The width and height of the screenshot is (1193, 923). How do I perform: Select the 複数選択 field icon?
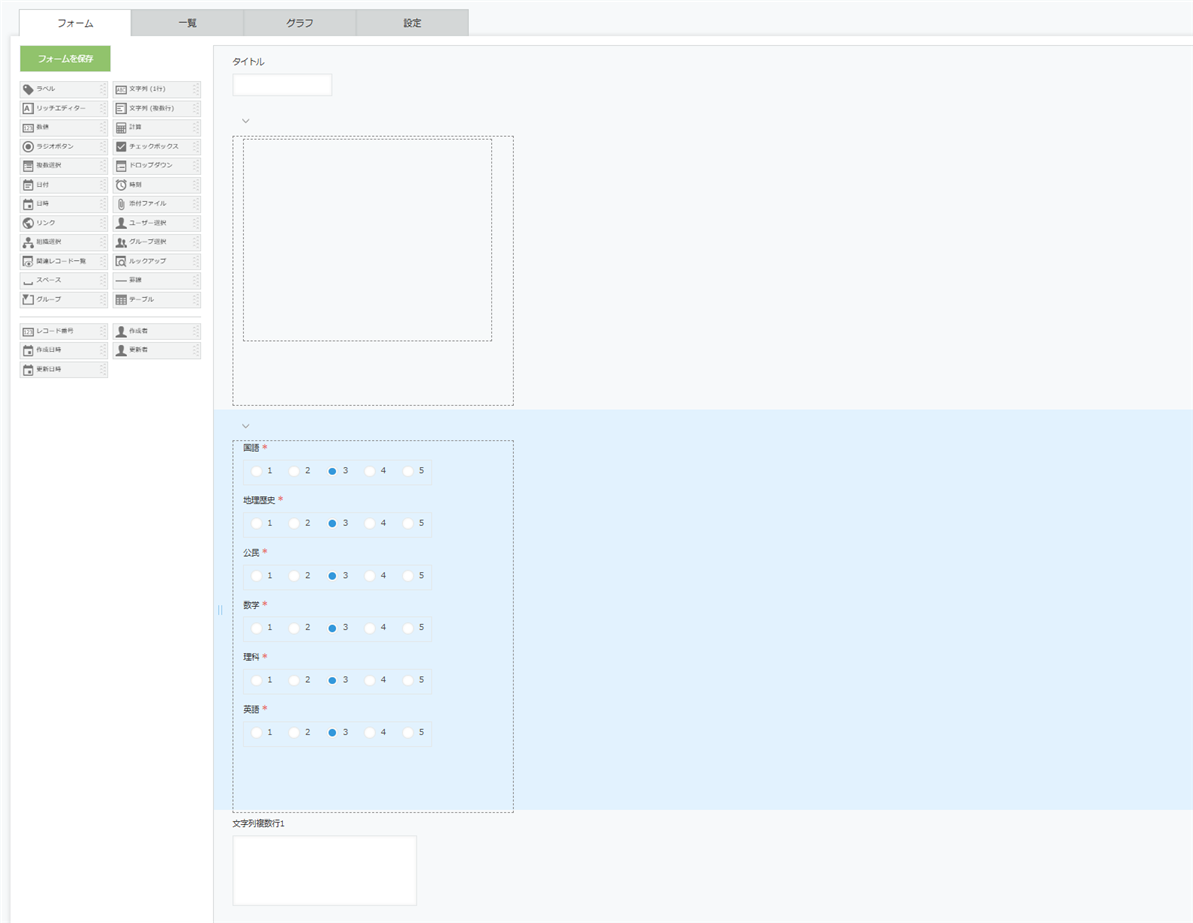[28, 165]
